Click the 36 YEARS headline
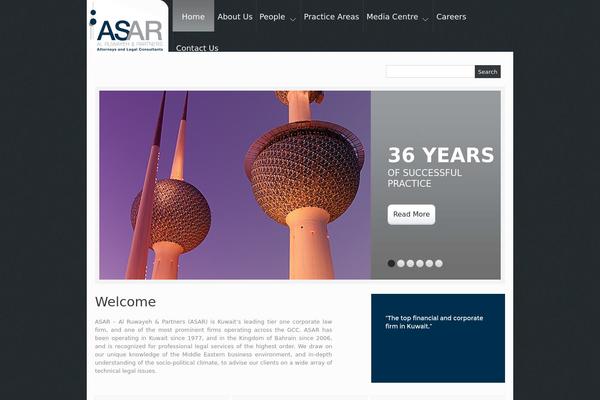Viewport: 600px width, 400px height. pyautogui.click(x=441, y=155)
